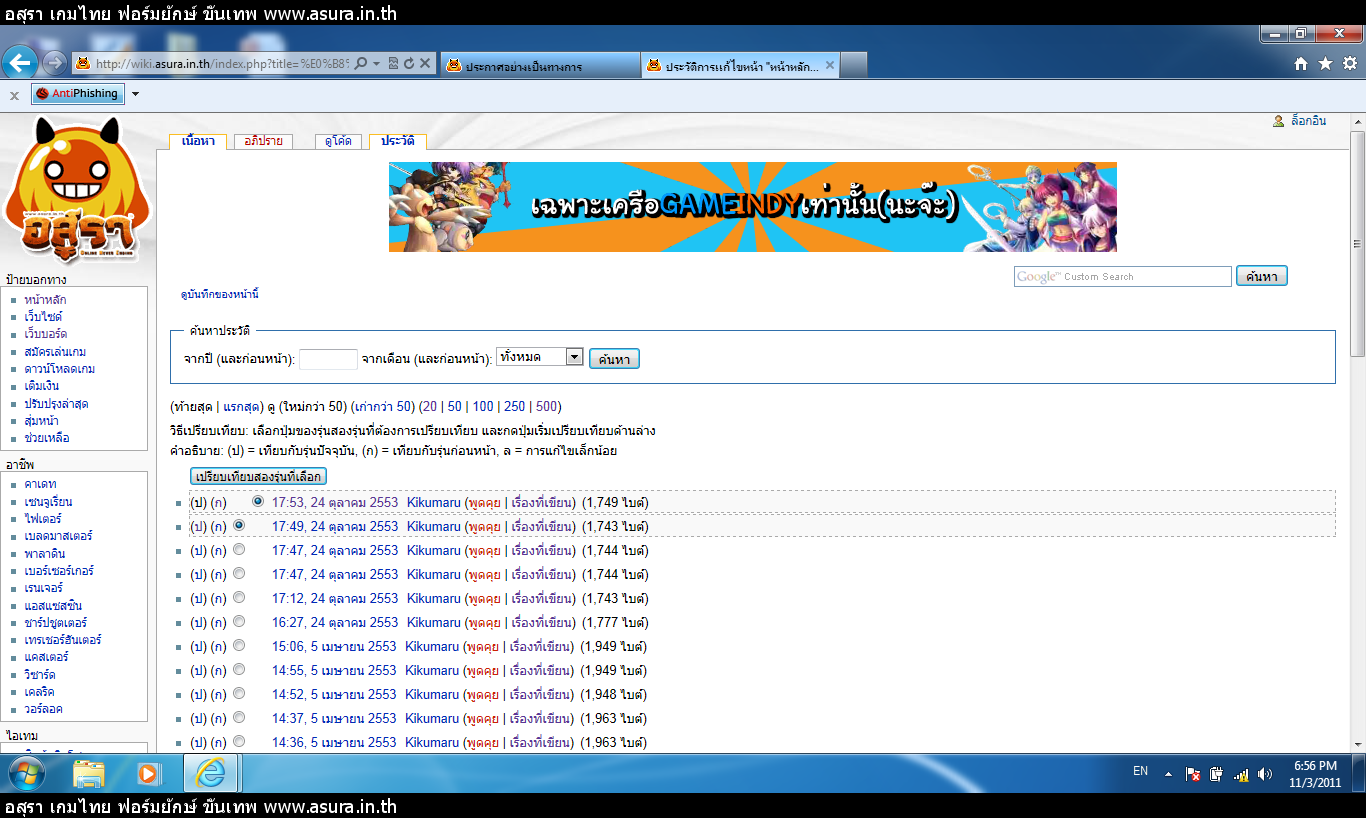Open the เนื้อหา wiki tab
The image size is (1366, 818).
click(198, 141)
